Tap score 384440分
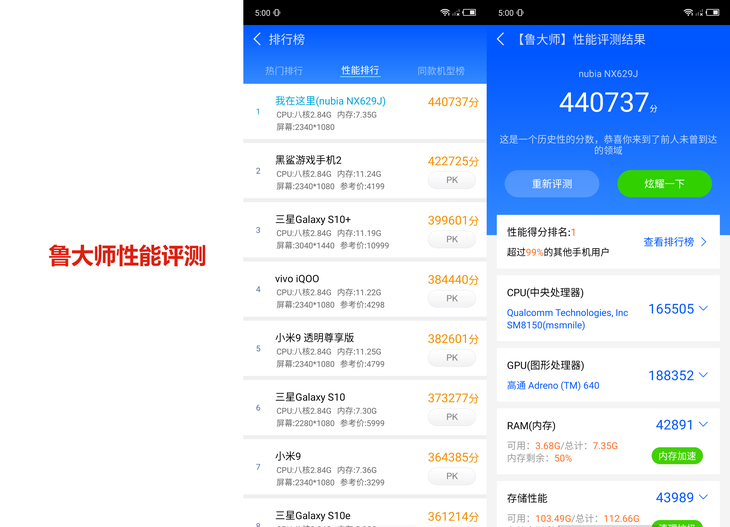The image size is (730, 527). tap(453, 280)
